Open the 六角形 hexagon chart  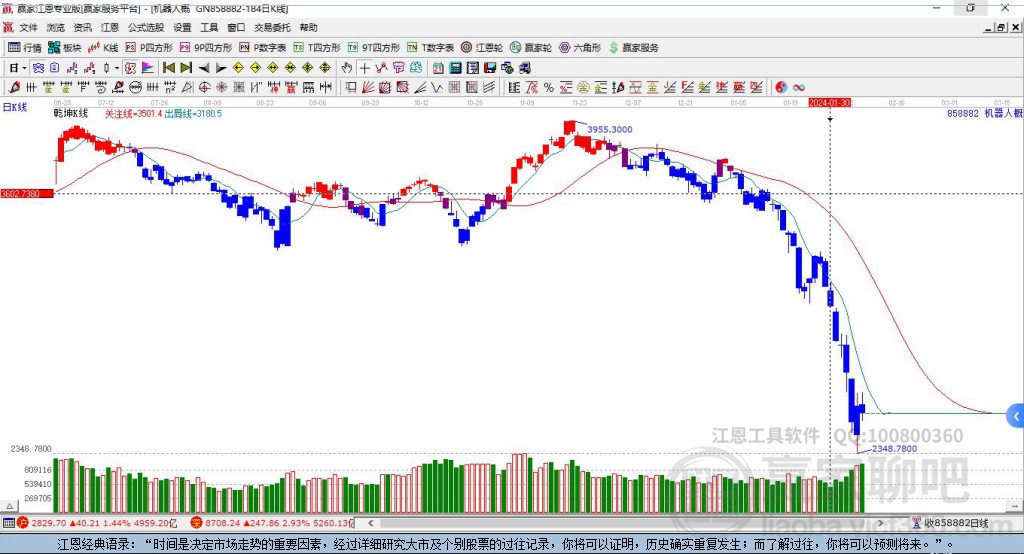coord(580,48)
